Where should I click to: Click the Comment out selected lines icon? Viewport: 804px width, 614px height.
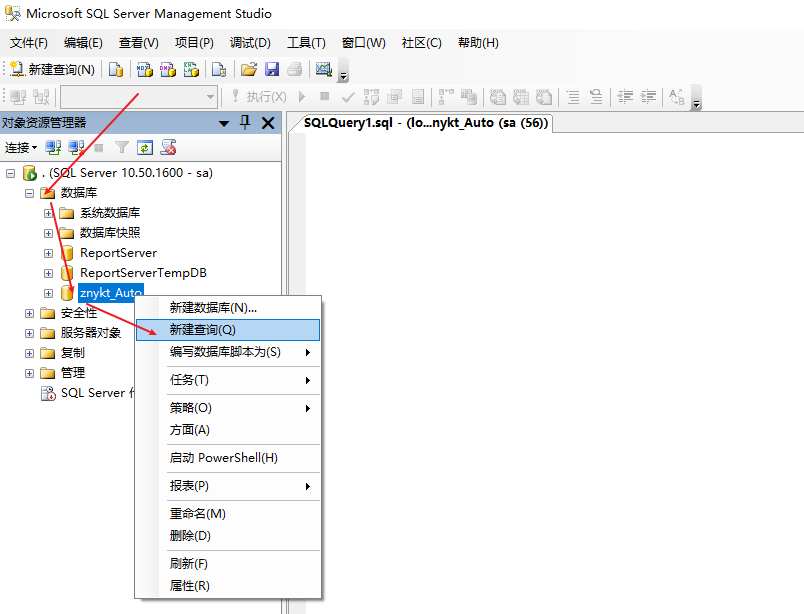(573, 96)
